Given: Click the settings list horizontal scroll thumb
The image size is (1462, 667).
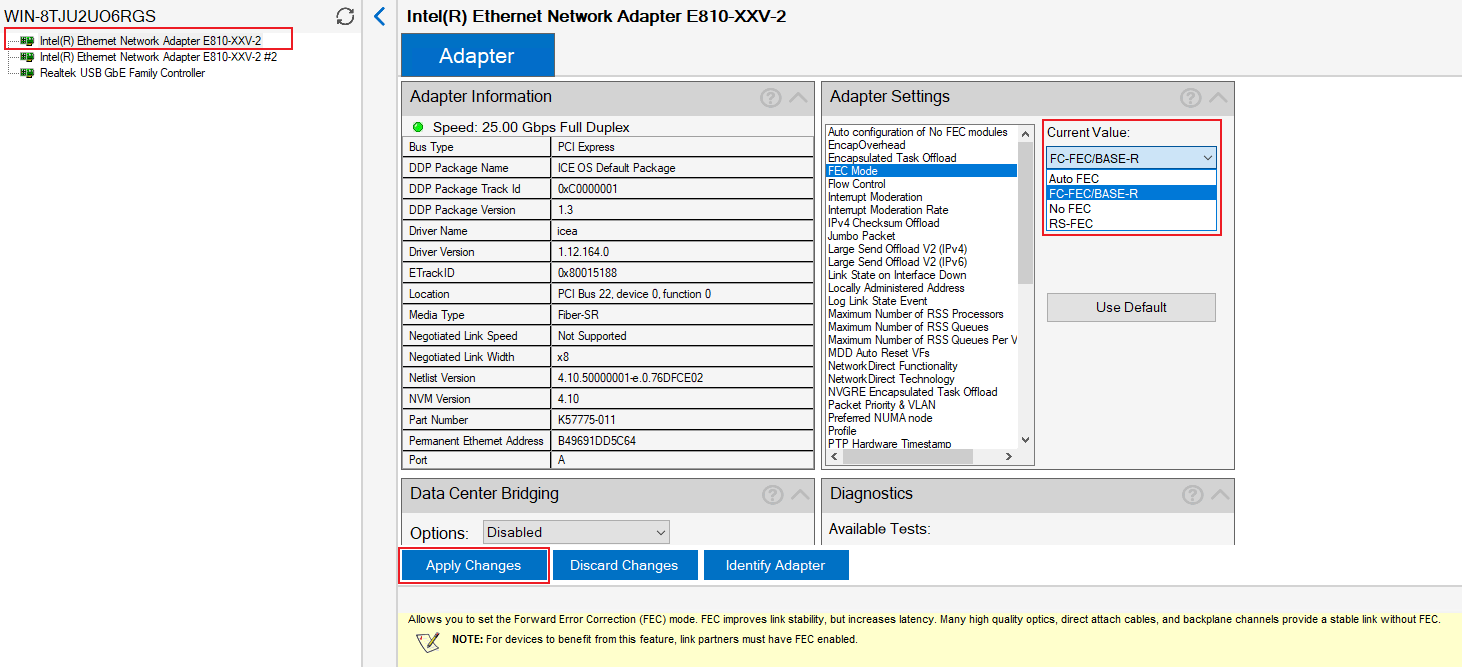Looking at the screenshot, I should click(907, 457).
